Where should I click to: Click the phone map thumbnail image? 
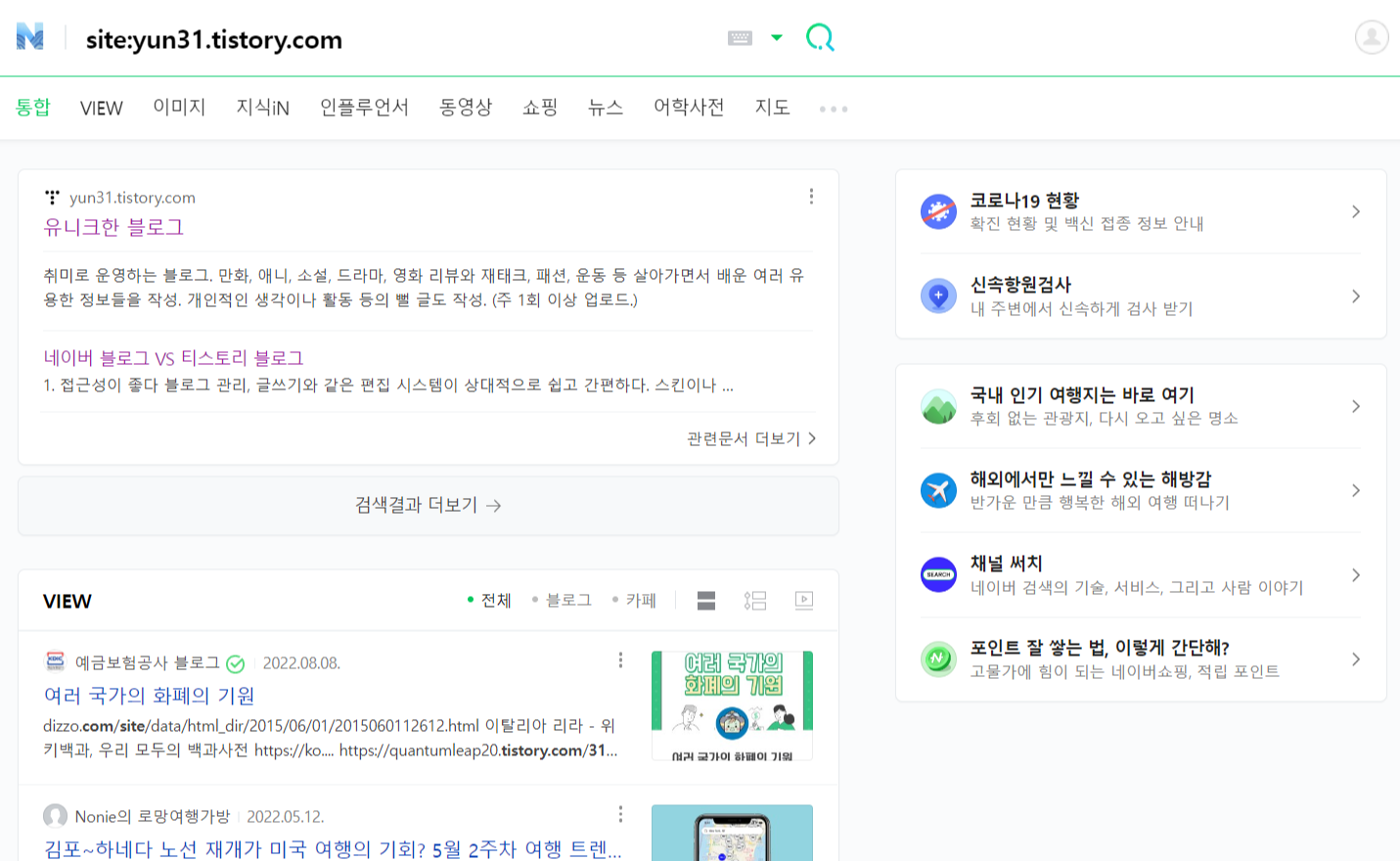coord(732,833)
